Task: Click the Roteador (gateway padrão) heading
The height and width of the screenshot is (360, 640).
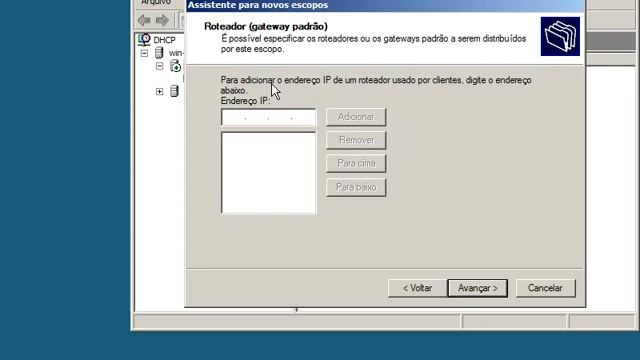Action: click(x=266, y=26)
